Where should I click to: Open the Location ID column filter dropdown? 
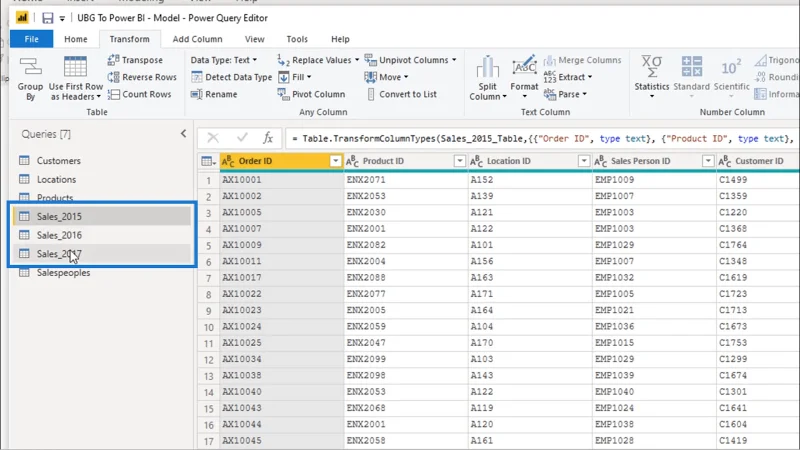pos(584,161)
